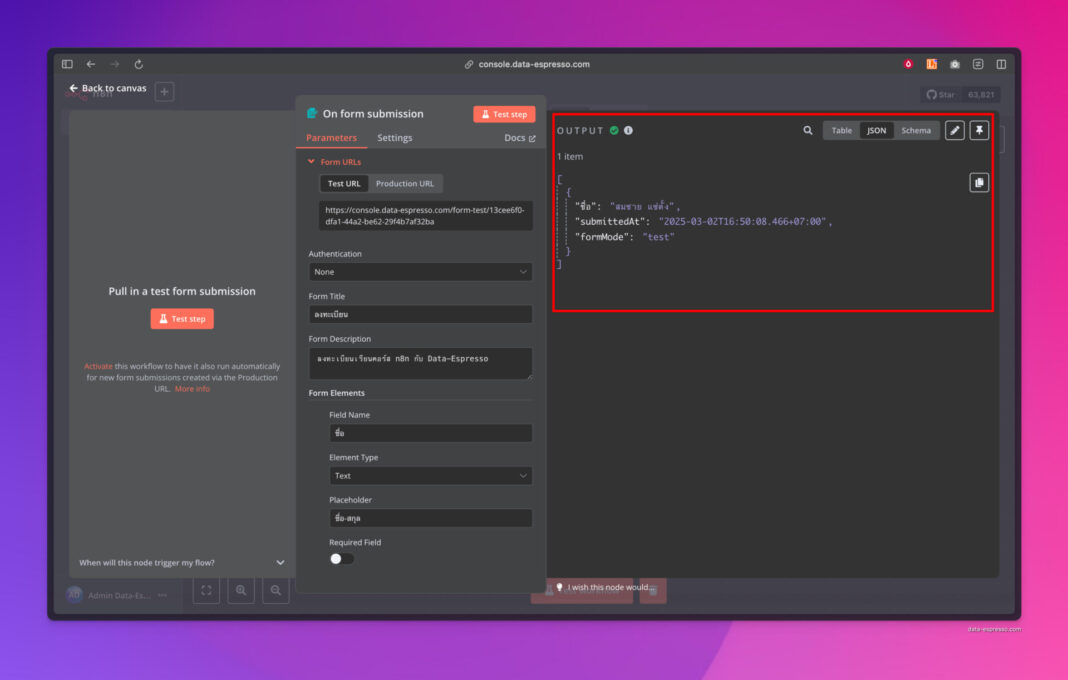Open search in the OUTPUT panel

click(x=807, y=130)
